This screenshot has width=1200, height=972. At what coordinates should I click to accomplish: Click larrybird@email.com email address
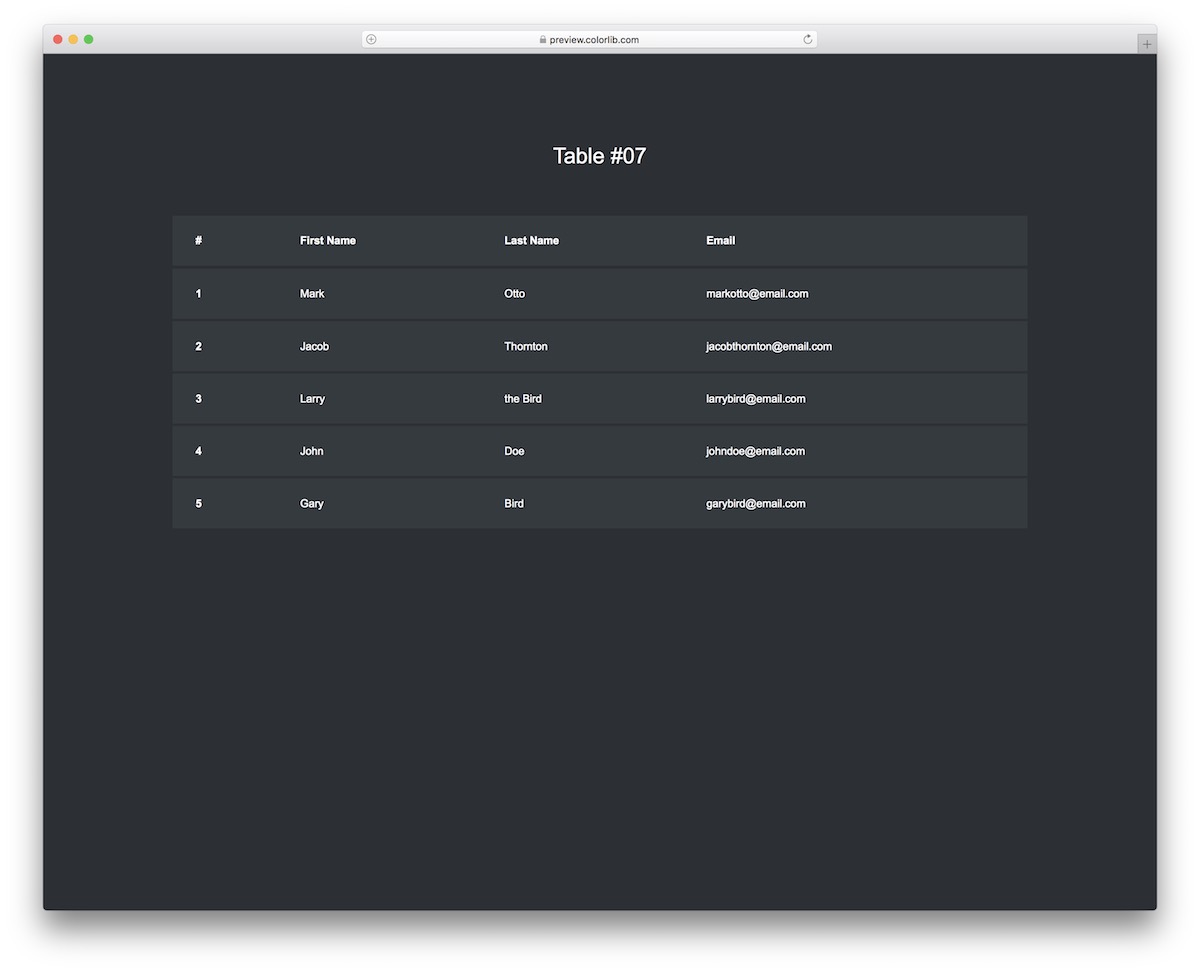755,398
